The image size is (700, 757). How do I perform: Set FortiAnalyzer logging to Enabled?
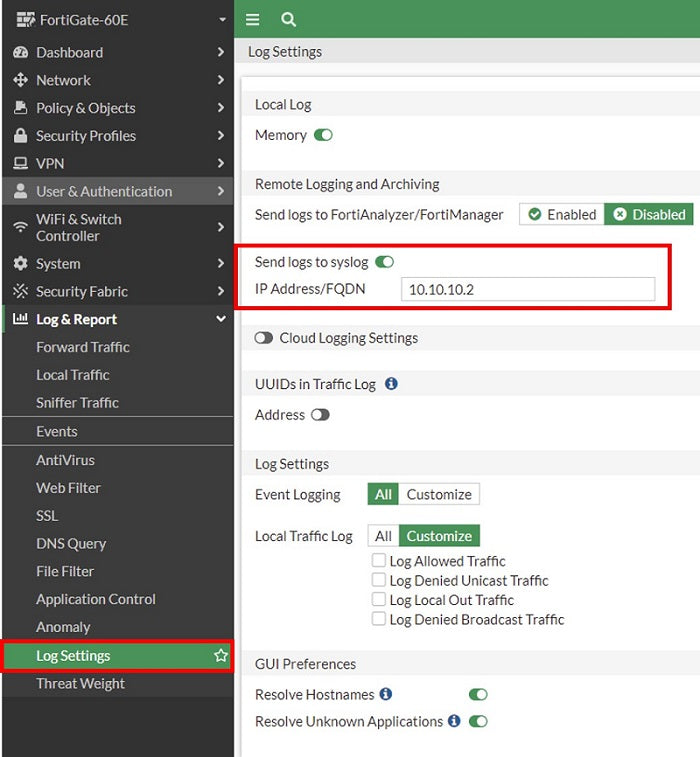(562, 214)
